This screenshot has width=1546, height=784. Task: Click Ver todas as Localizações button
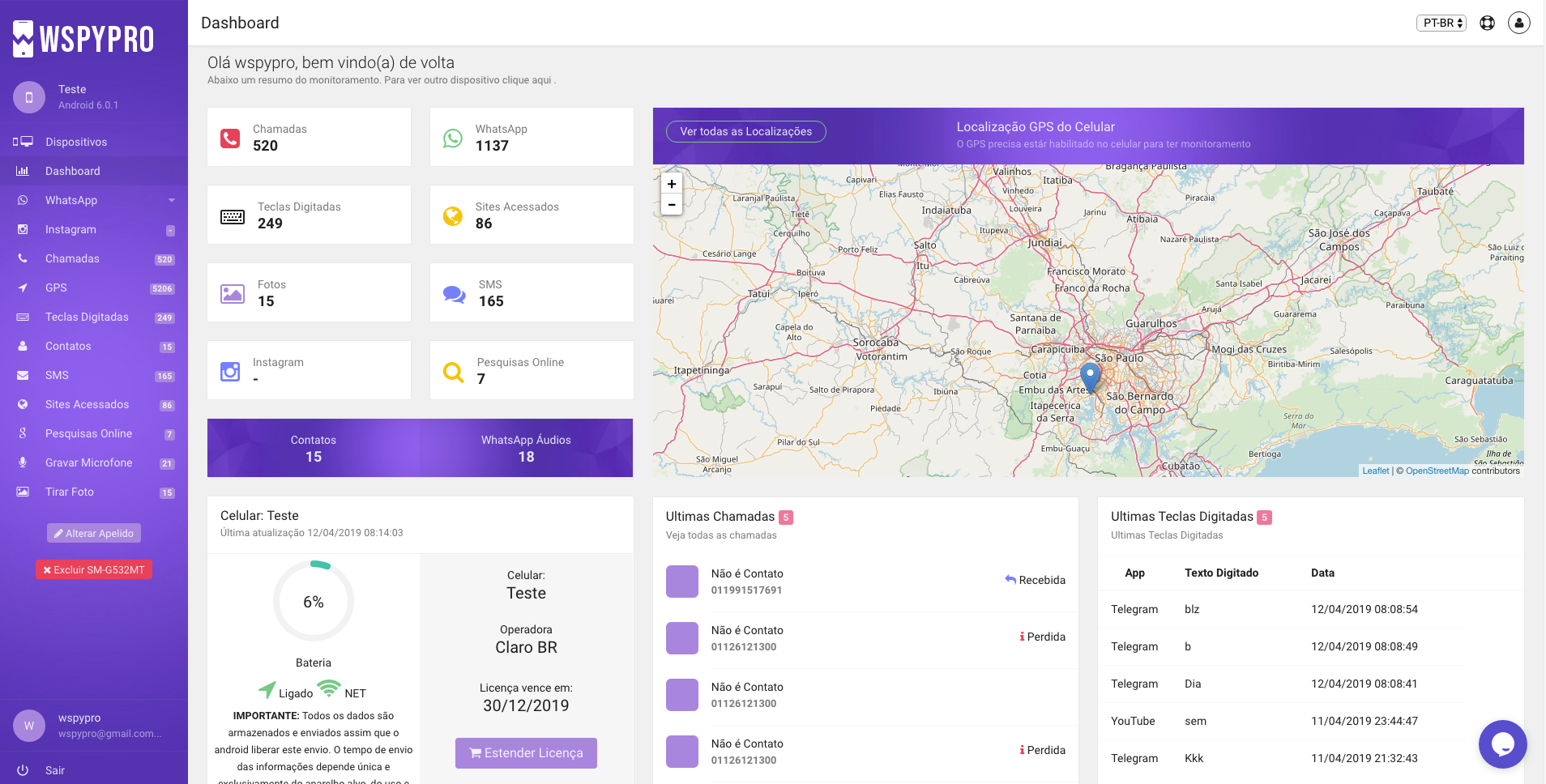click(745, 131)
